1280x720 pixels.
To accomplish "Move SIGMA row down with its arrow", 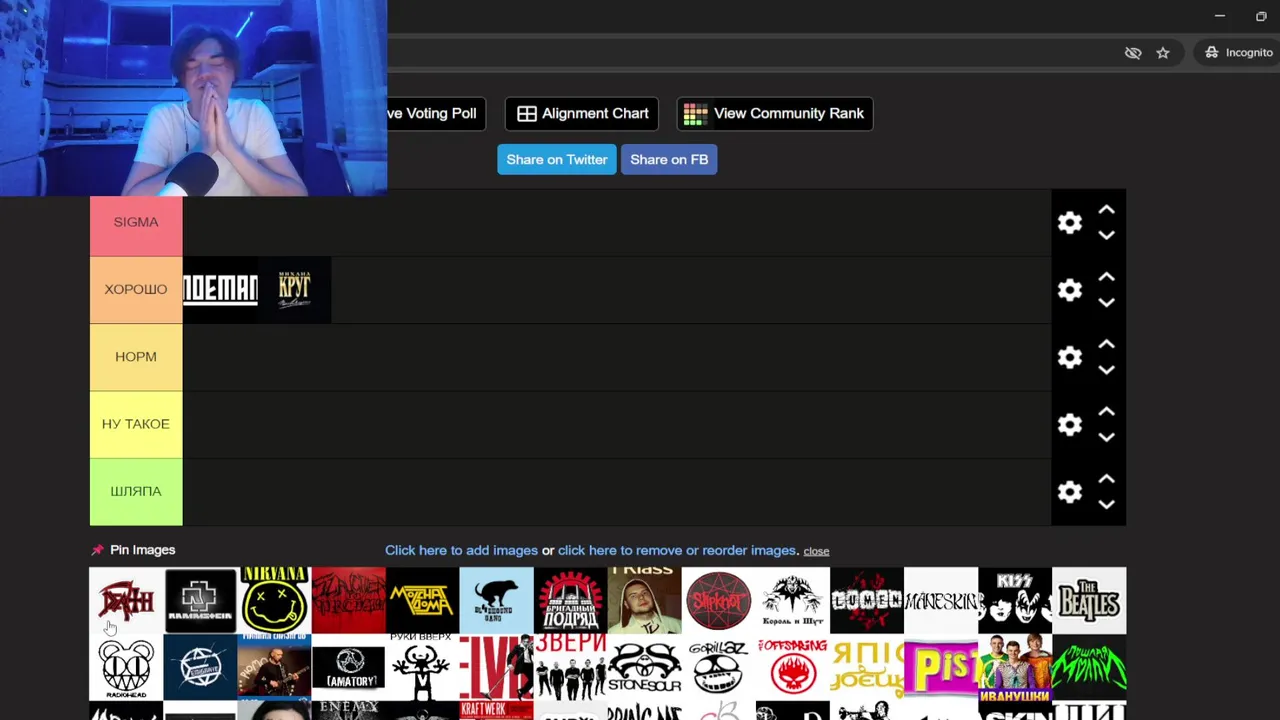I will (x=1106, y=235).
